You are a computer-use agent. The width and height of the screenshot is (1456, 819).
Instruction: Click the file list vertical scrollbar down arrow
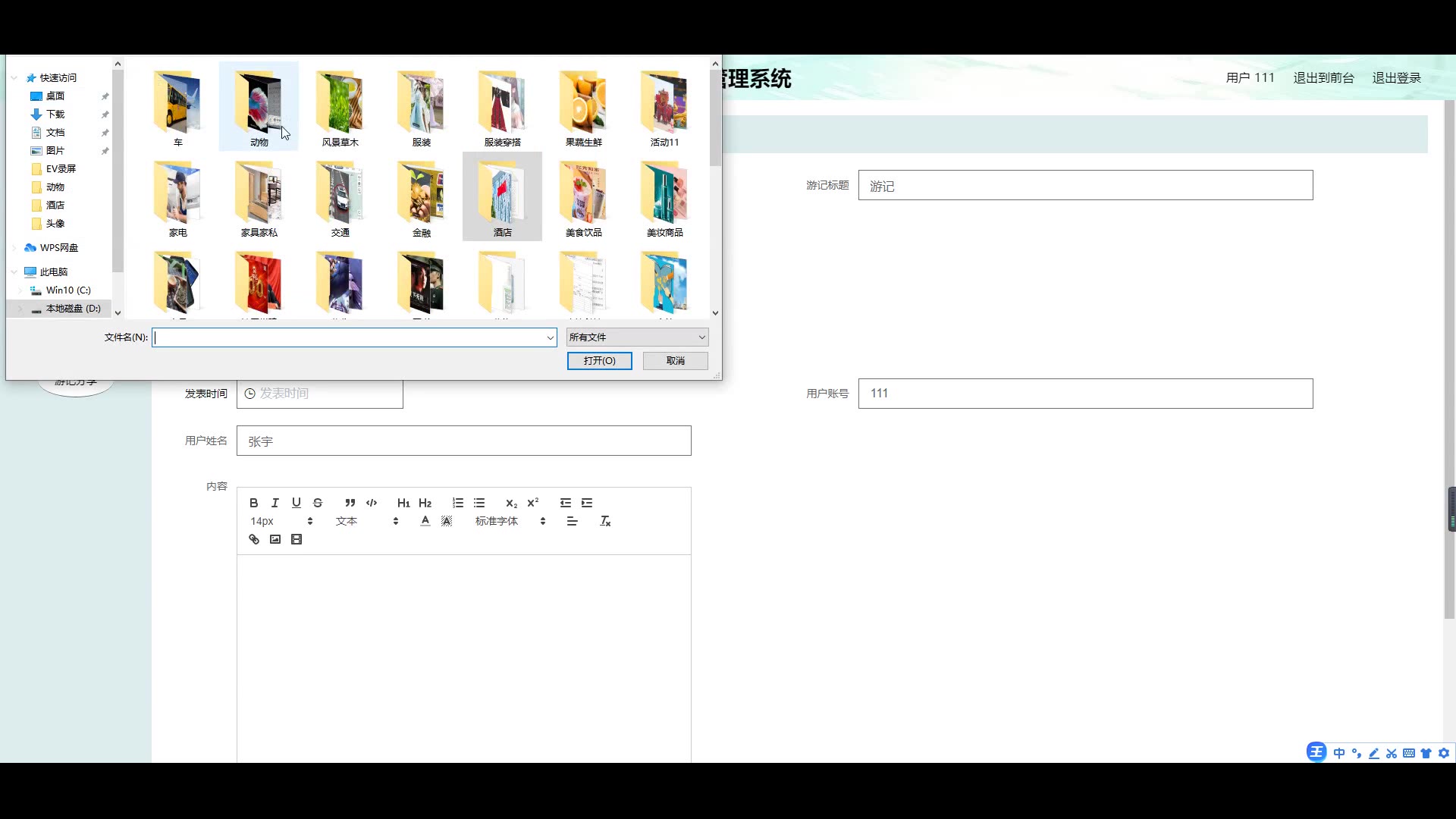[715, 312]
